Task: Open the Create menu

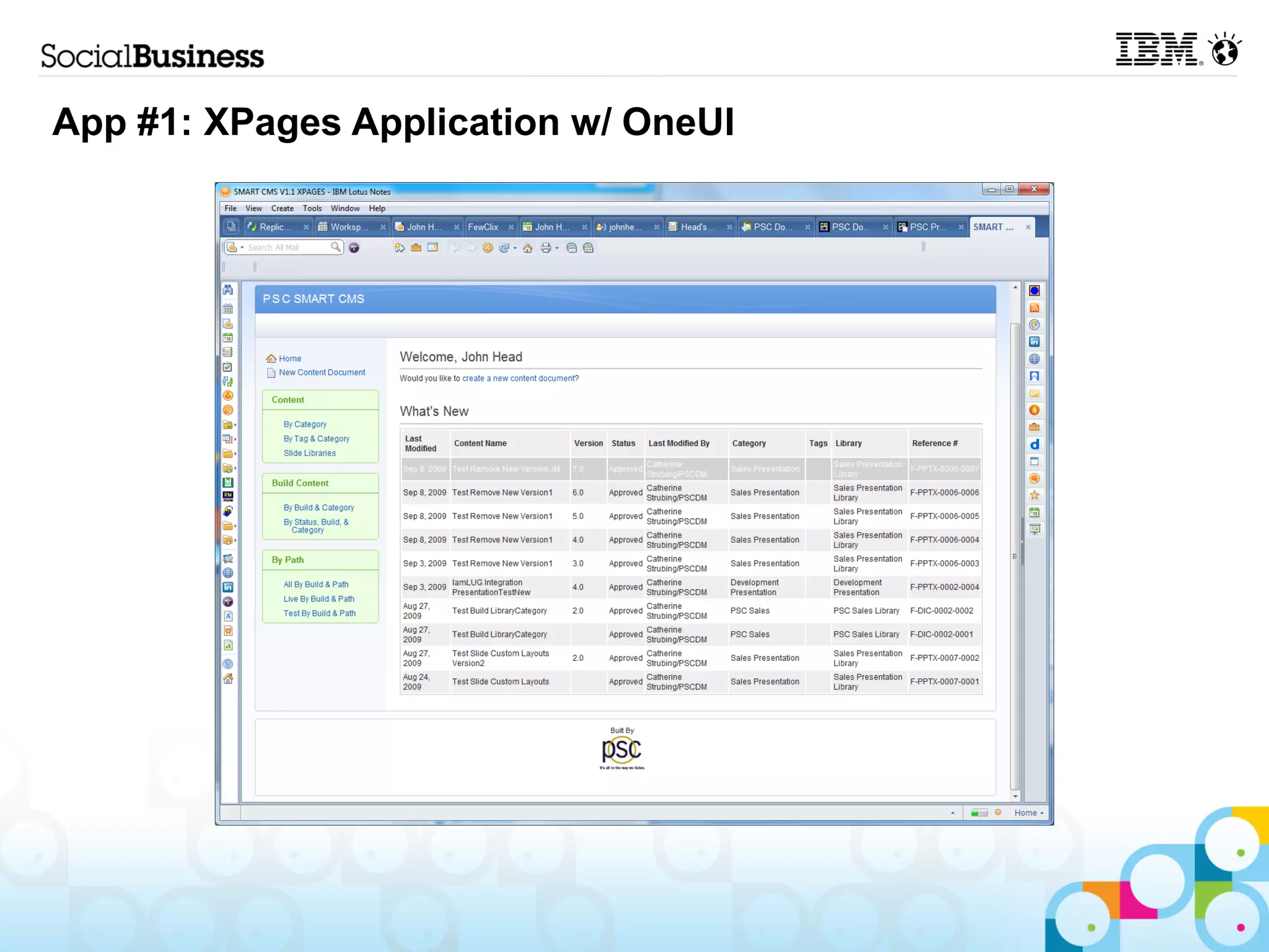Action: coord(283,209)
